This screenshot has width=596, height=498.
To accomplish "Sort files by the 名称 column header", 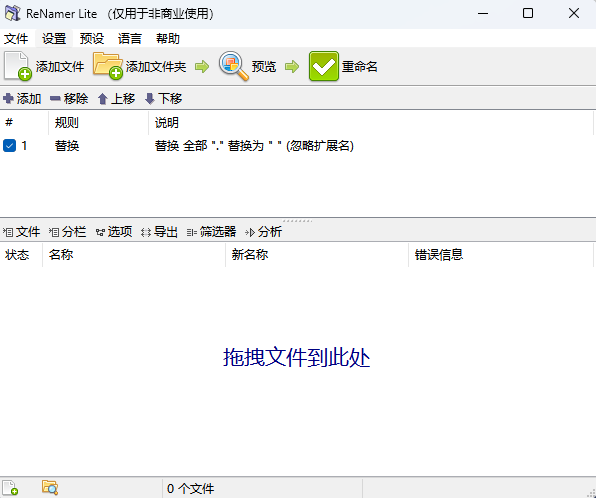I will (134, 255).
